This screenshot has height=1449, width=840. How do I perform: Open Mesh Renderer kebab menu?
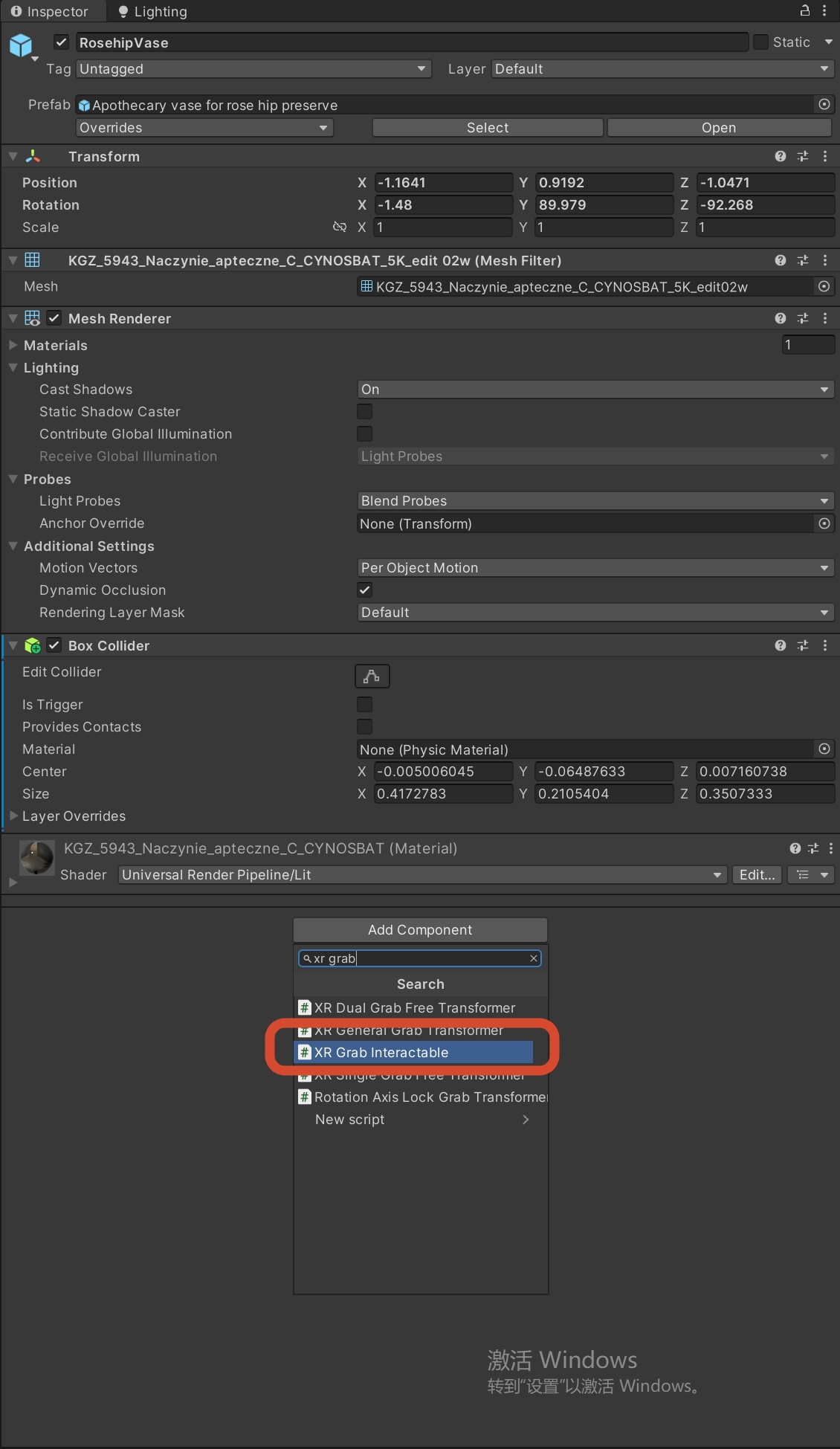click(825, 318)
